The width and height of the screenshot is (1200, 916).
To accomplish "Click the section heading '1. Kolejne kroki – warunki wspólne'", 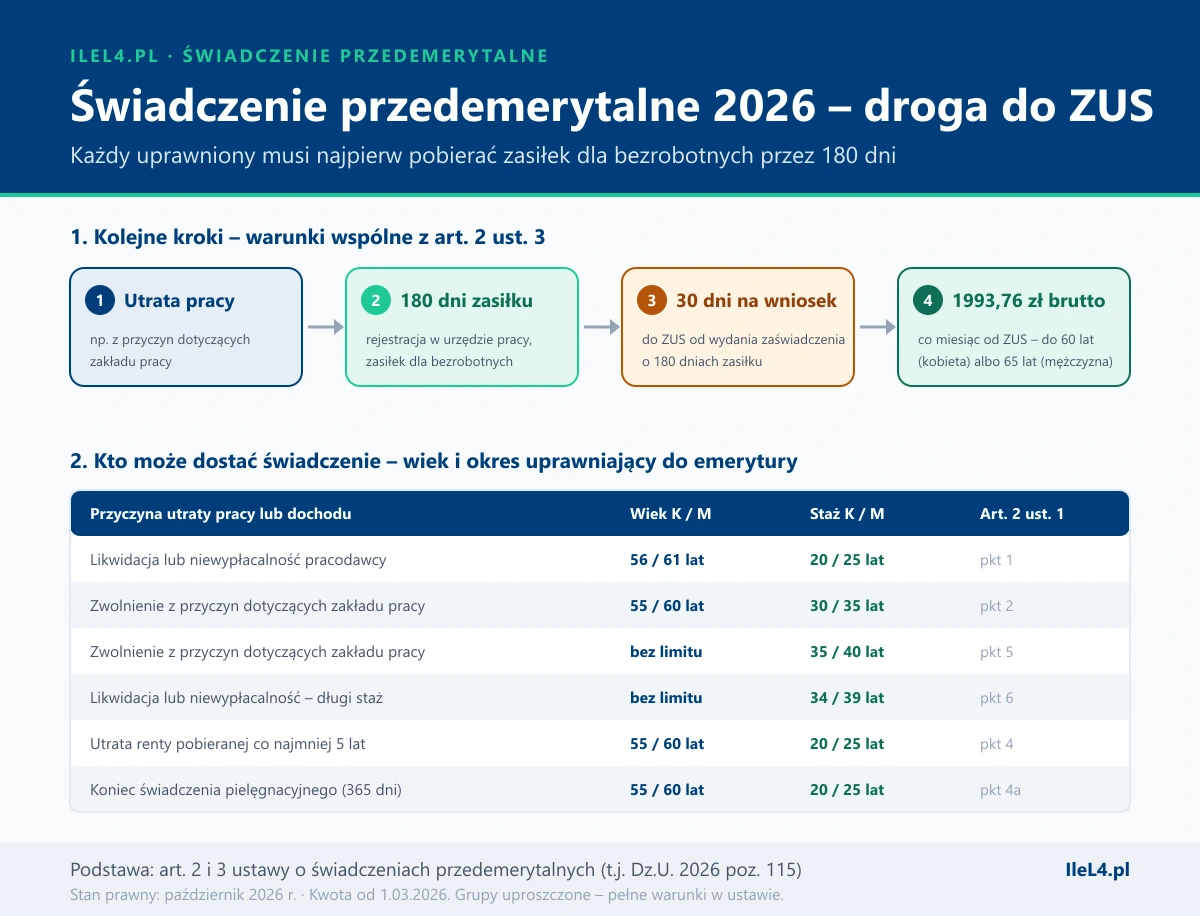I will coord(308,238).
